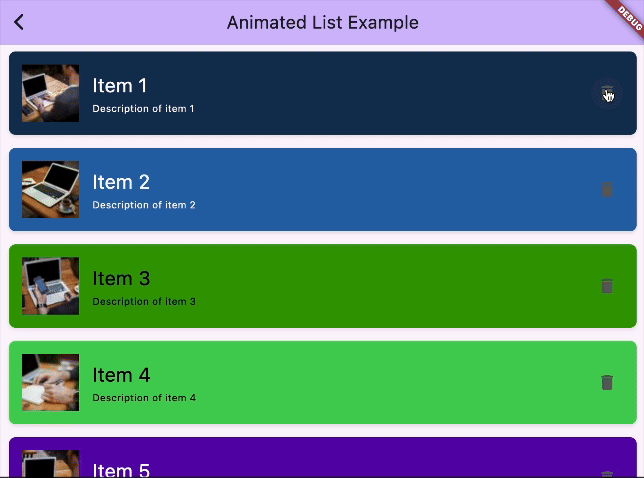Screen dimensions: 644x478
Task: Select the Item 3 title text
Action: [120, 278]
